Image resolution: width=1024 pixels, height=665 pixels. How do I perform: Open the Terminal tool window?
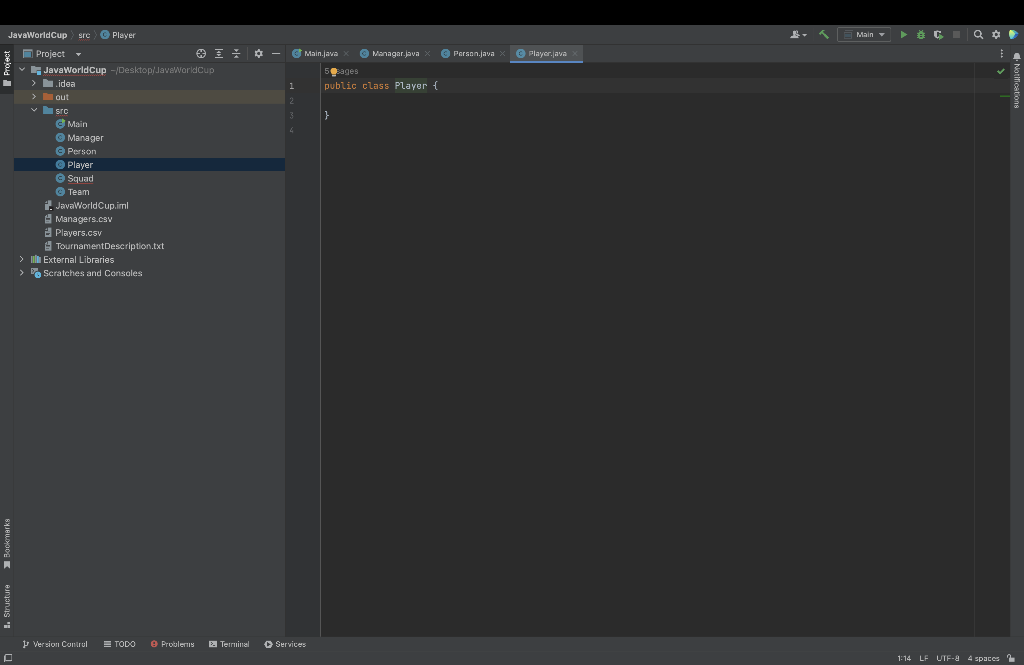[229, 644]
